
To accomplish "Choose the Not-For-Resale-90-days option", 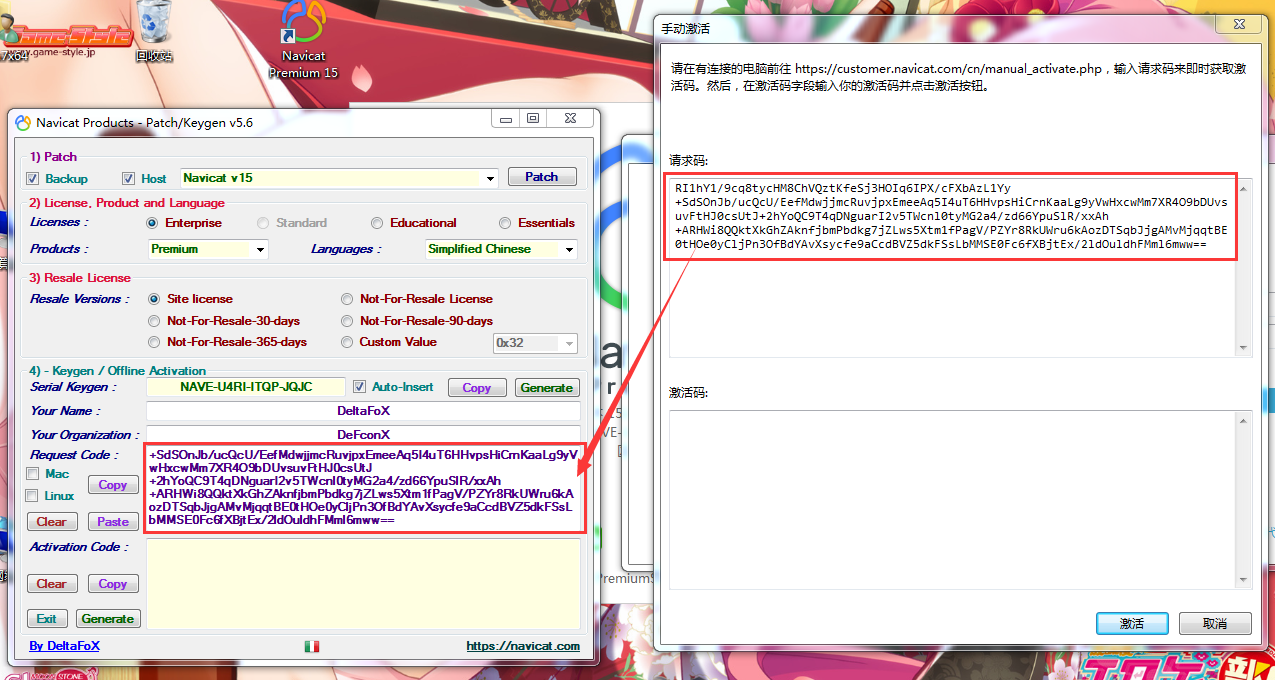I will pos(347,321).
